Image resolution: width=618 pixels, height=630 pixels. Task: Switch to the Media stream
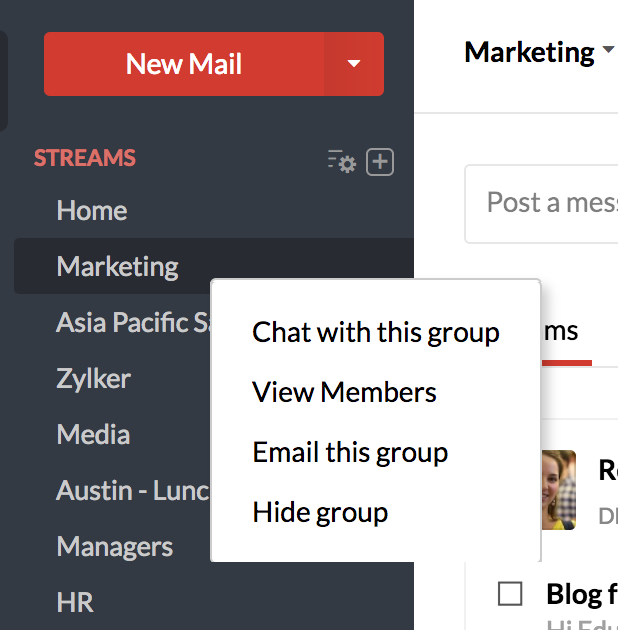click(93, 435)
